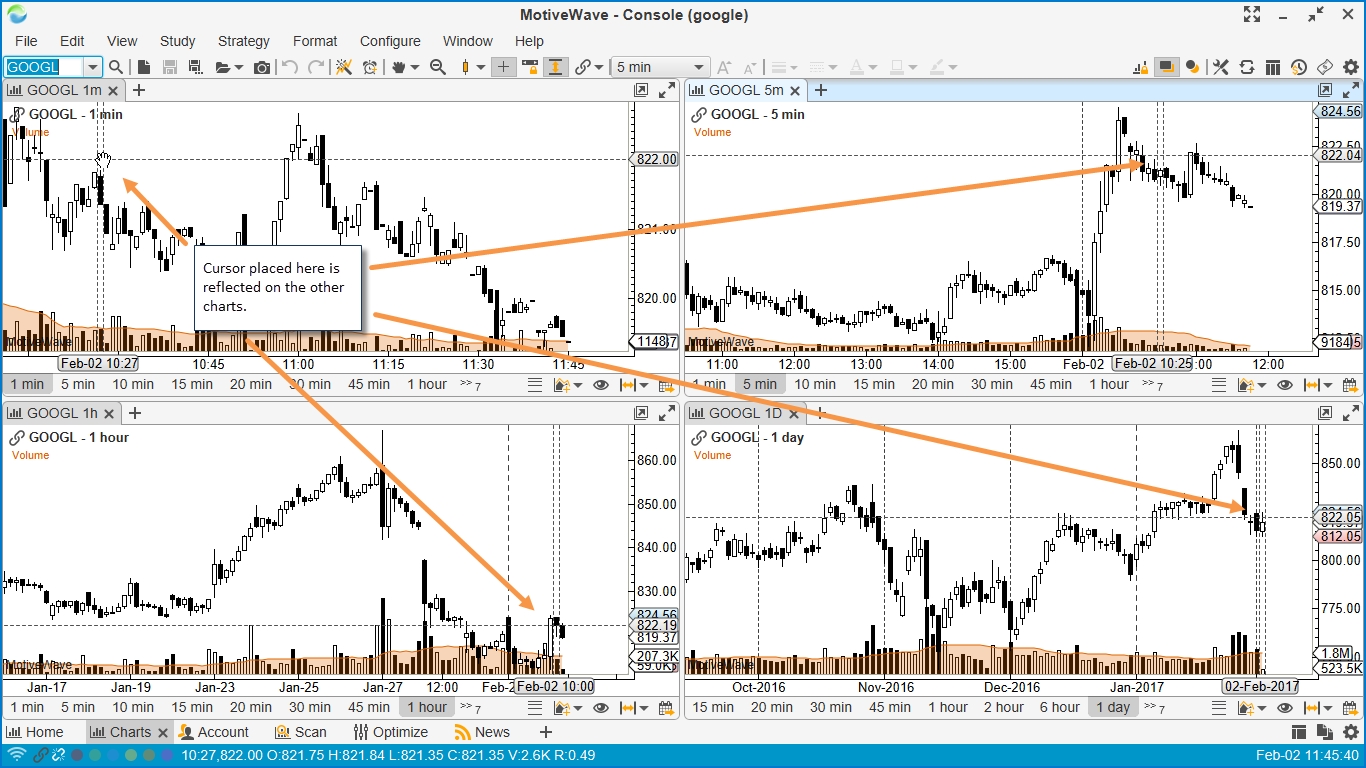
Task: Select the hand pan tool
Action: tap(400, 67)
